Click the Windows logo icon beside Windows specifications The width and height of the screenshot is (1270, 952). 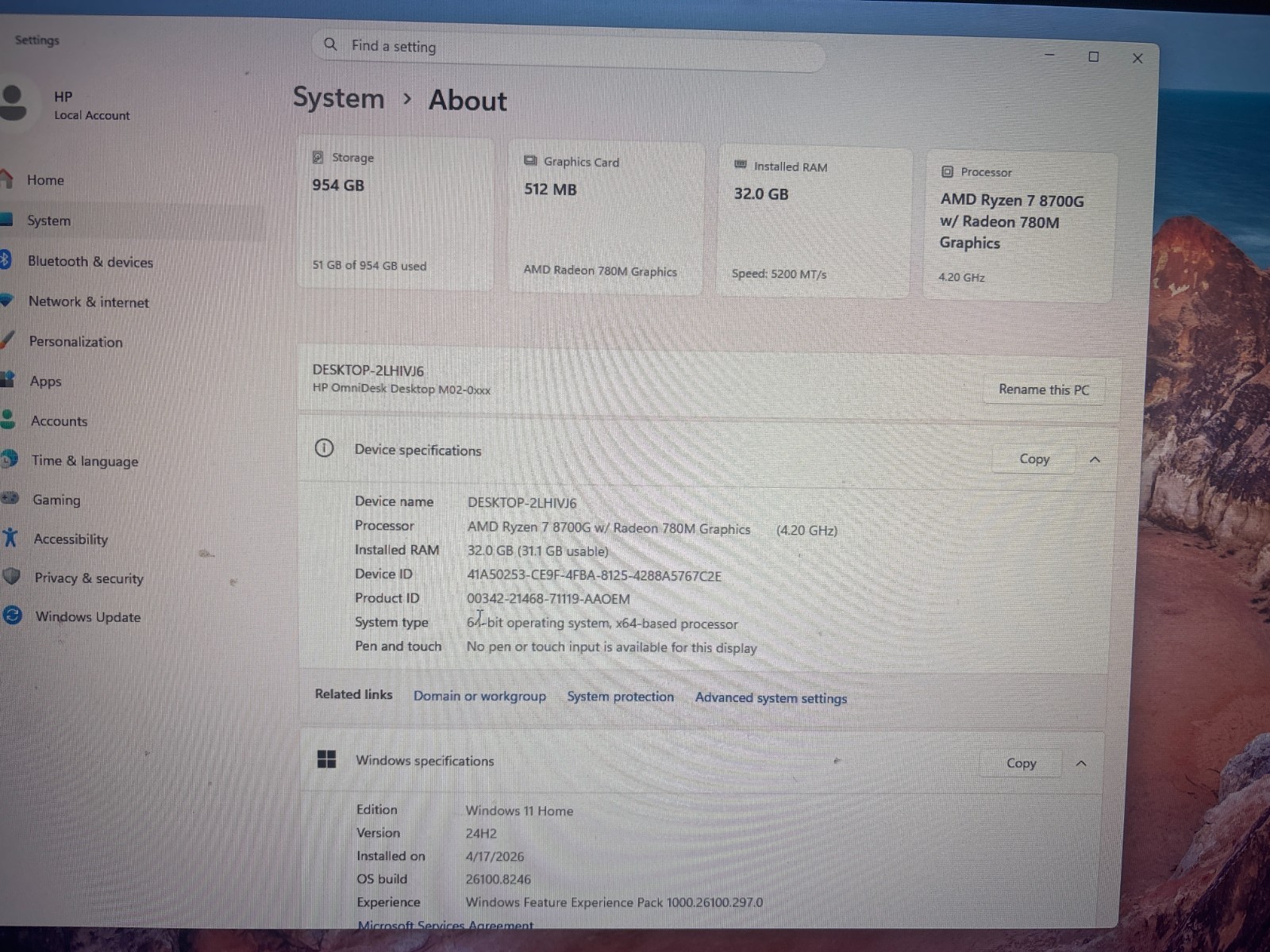click(326, 759)
